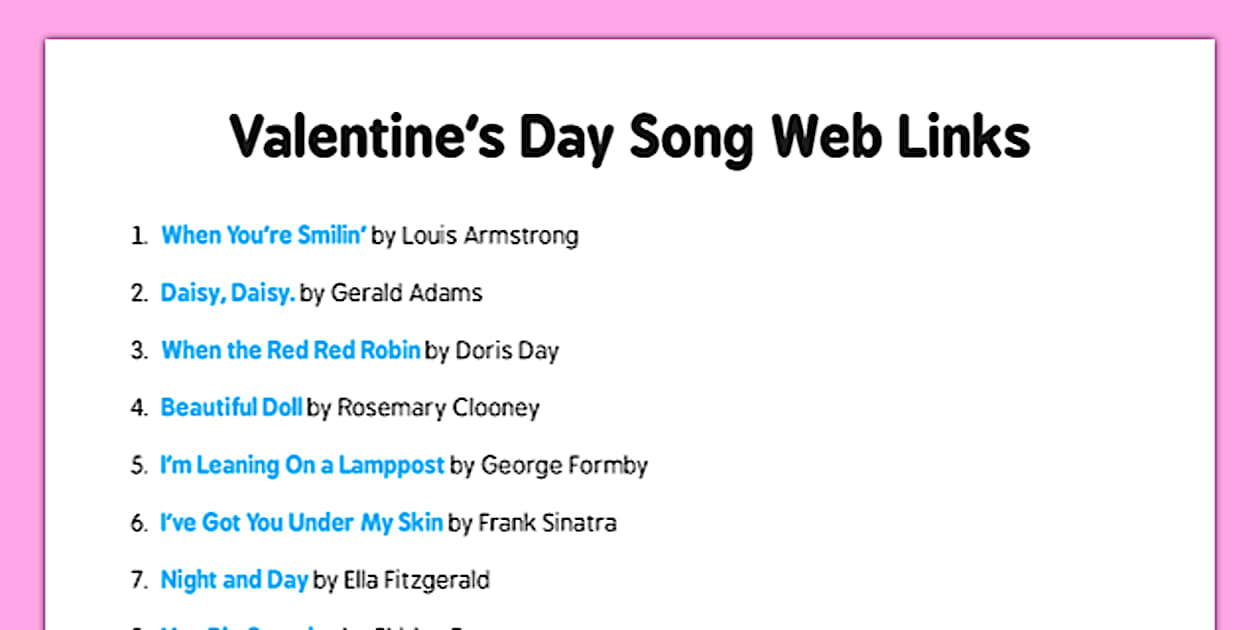
Task: Click the 'by Doris Day' text
Action: pos(492,351)
